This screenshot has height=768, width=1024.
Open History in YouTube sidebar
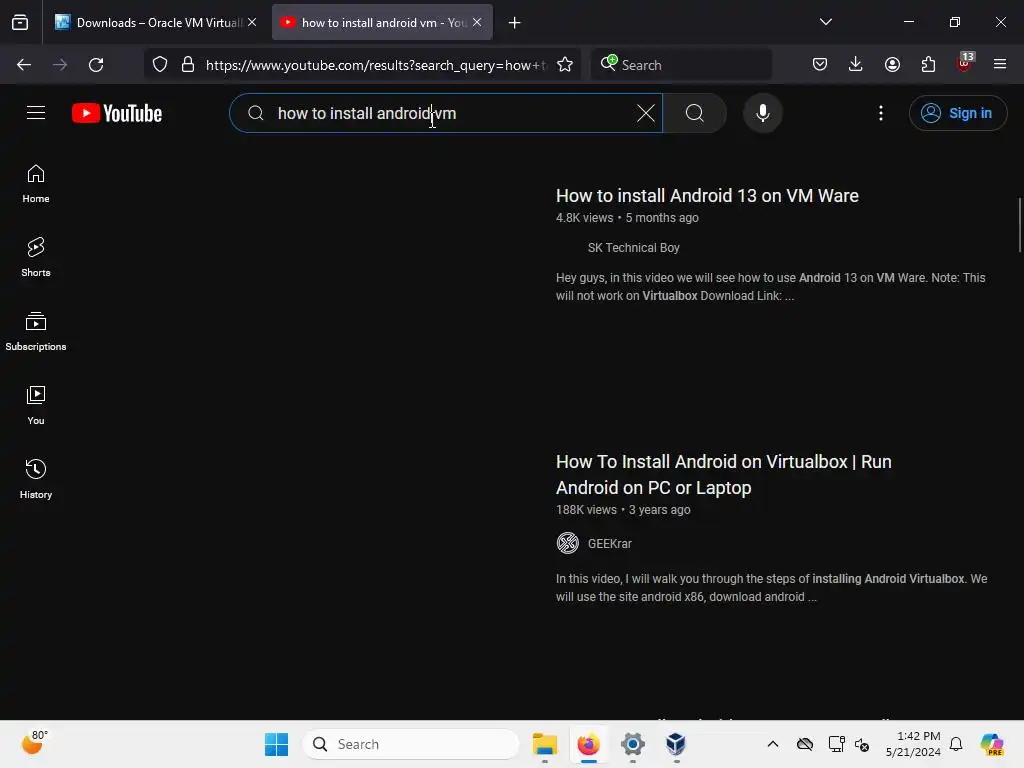[36, 479]
